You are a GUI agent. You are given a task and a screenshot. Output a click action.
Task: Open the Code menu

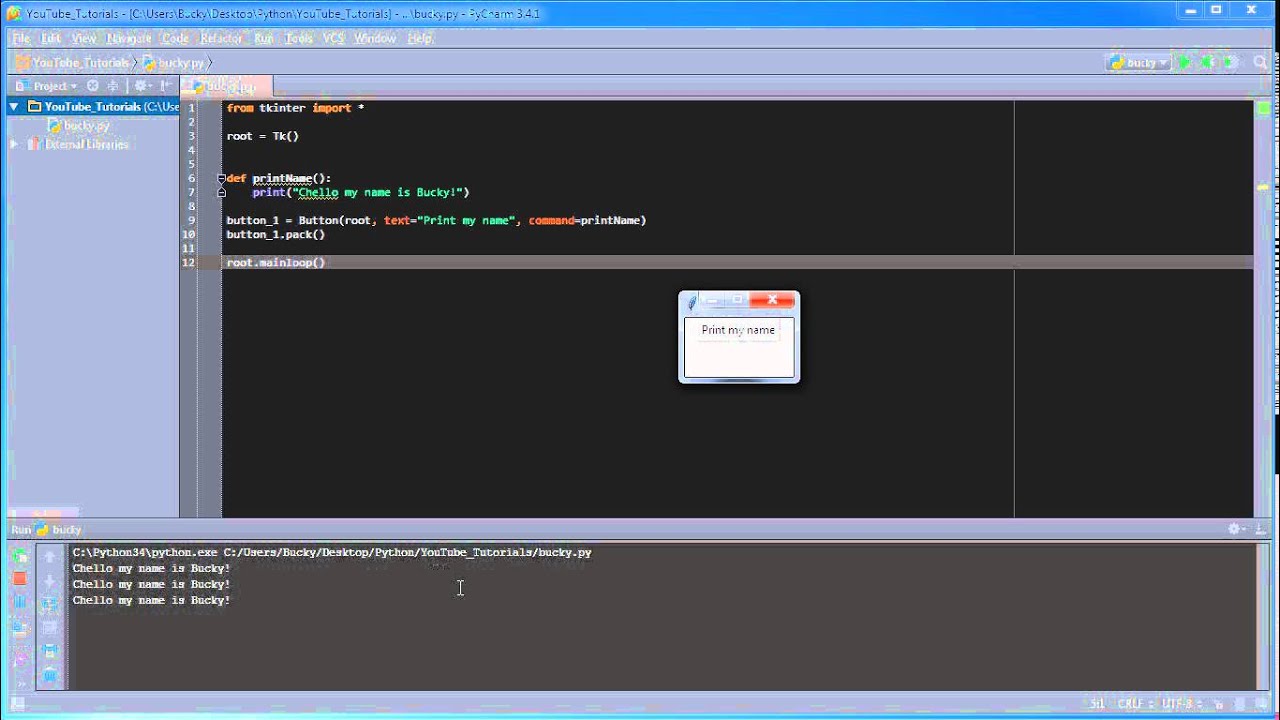click(175, 38)
